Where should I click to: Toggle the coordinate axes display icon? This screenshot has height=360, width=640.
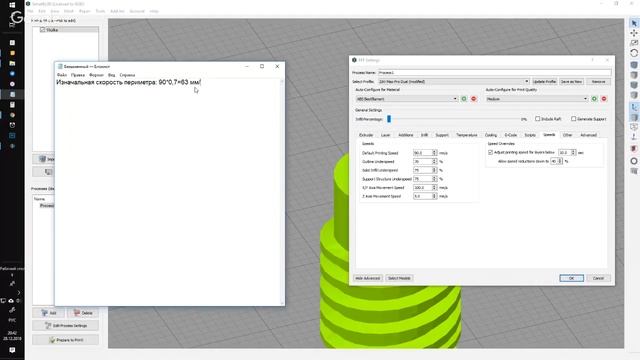pos(634,107)
